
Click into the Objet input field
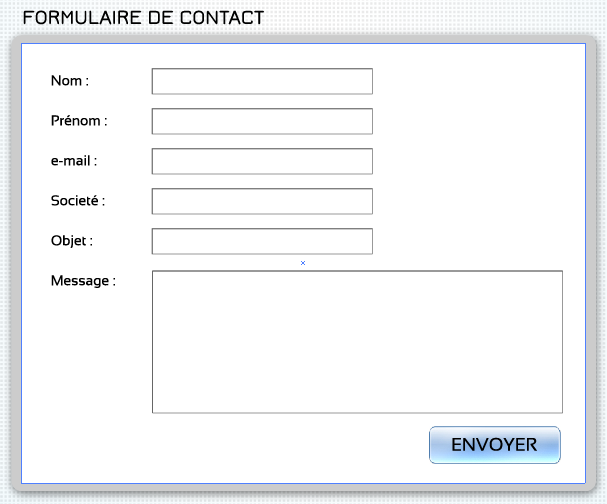262,241
